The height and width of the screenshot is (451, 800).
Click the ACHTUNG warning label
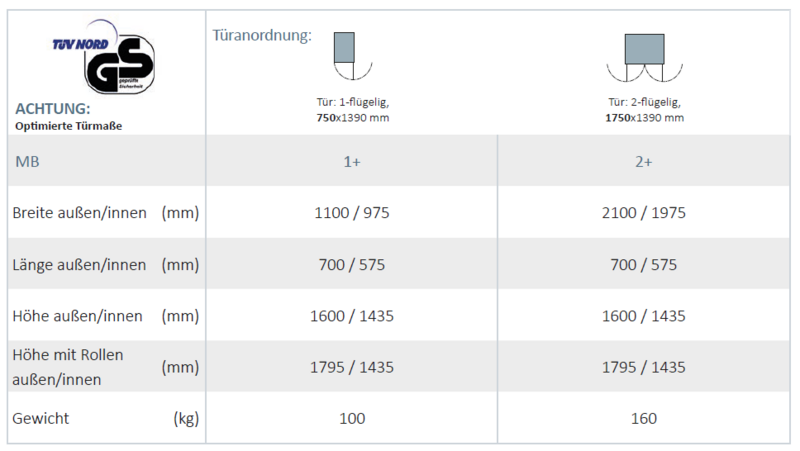(53, 108)
